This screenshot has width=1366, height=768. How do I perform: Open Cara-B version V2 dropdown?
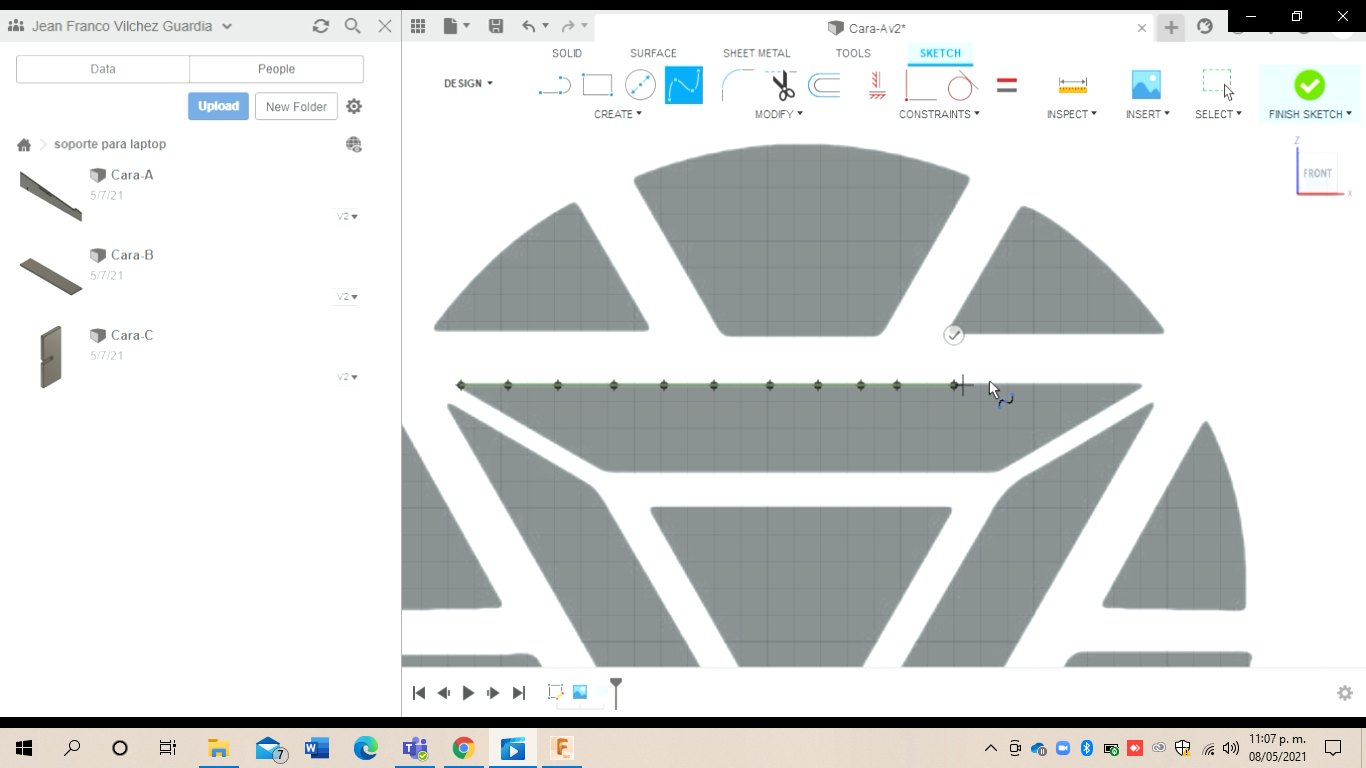point(347,297)
